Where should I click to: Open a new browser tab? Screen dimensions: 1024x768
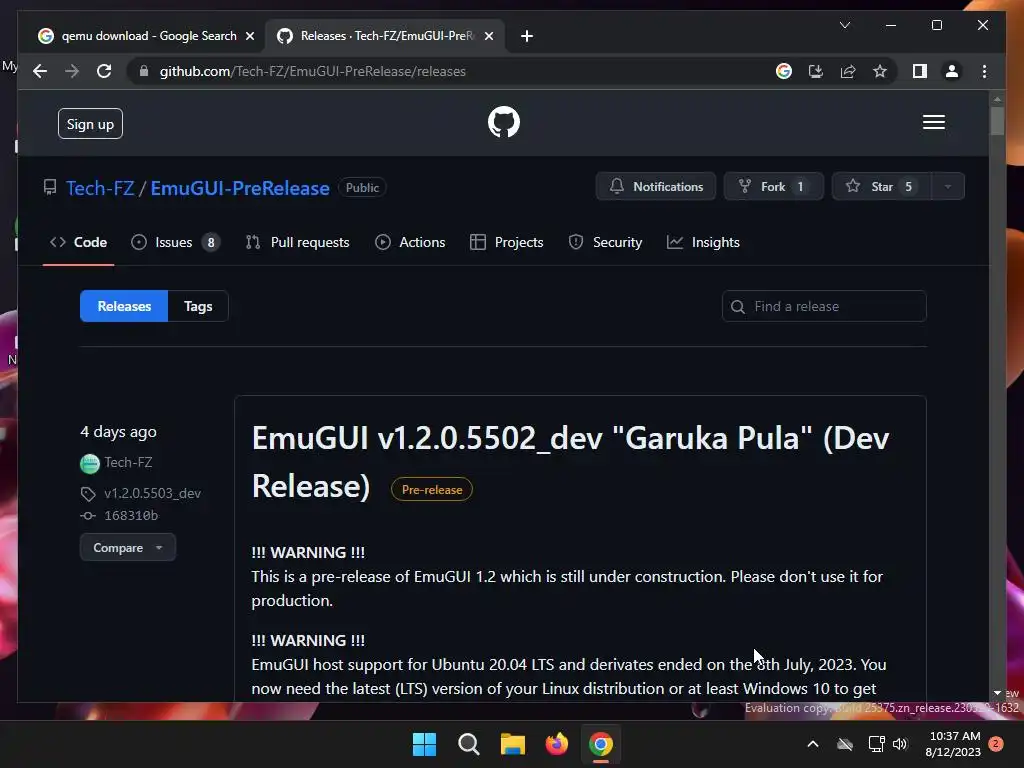click(x=527, y=36)
